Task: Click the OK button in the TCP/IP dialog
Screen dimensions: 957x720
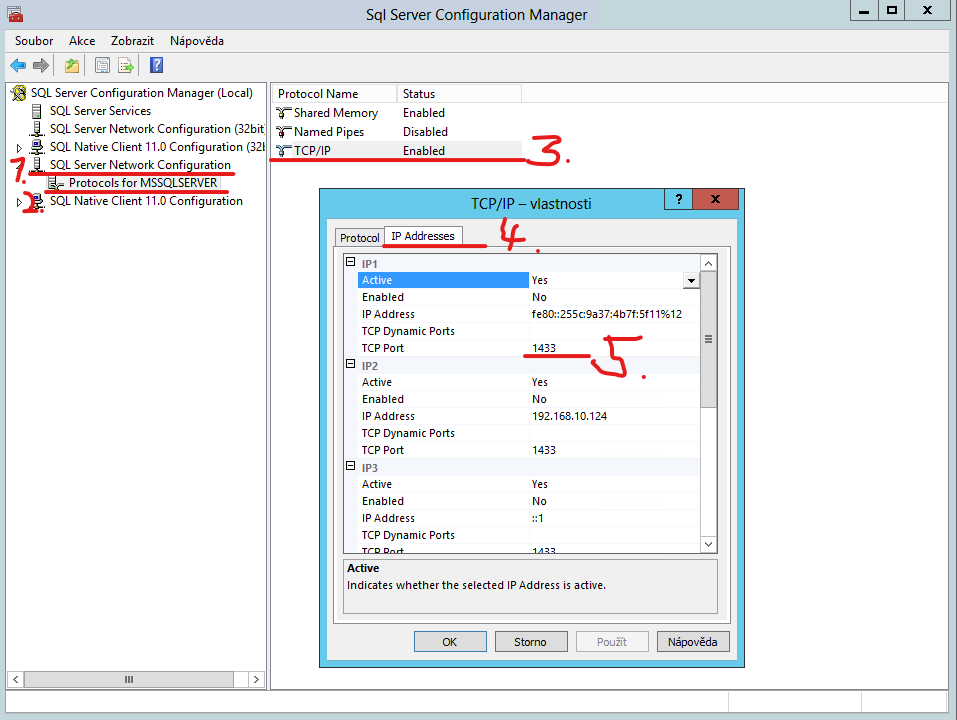Action: click(x=450, y=641)
